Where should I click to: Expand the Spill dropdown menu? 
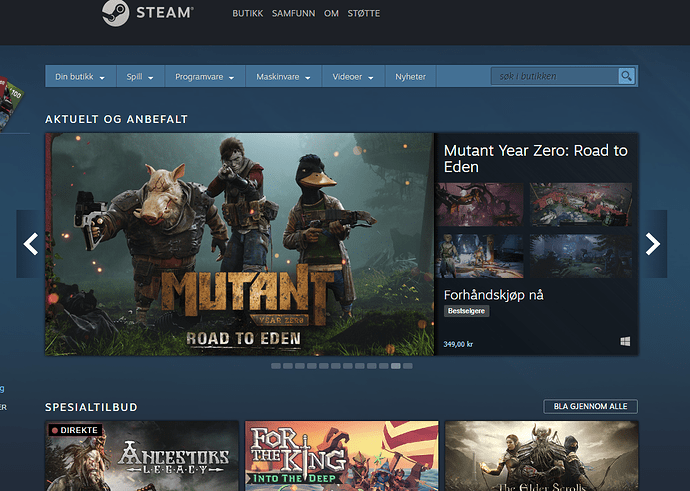pyautogui.click(x=140, y=77)
